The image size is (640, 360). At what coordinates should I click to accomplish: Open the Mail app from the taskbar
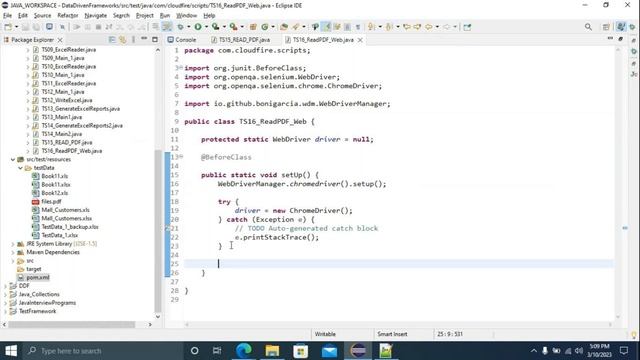329,351
